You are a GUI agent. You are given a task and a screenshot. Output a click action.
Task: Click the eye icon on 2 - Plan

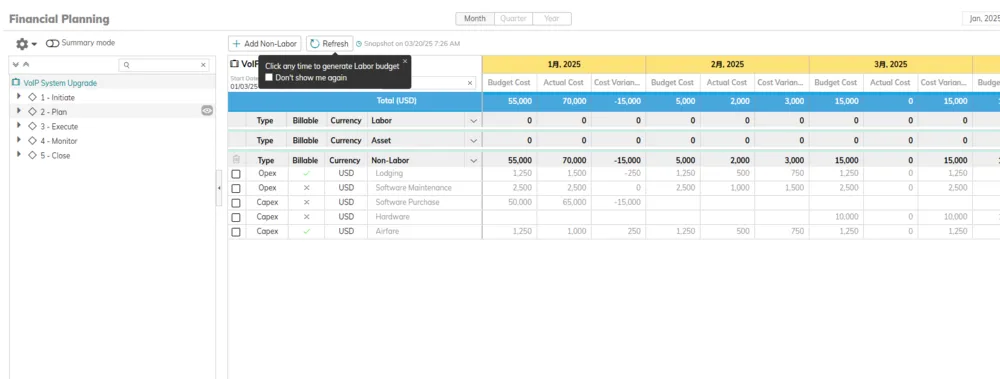click(x=207, y=111)
